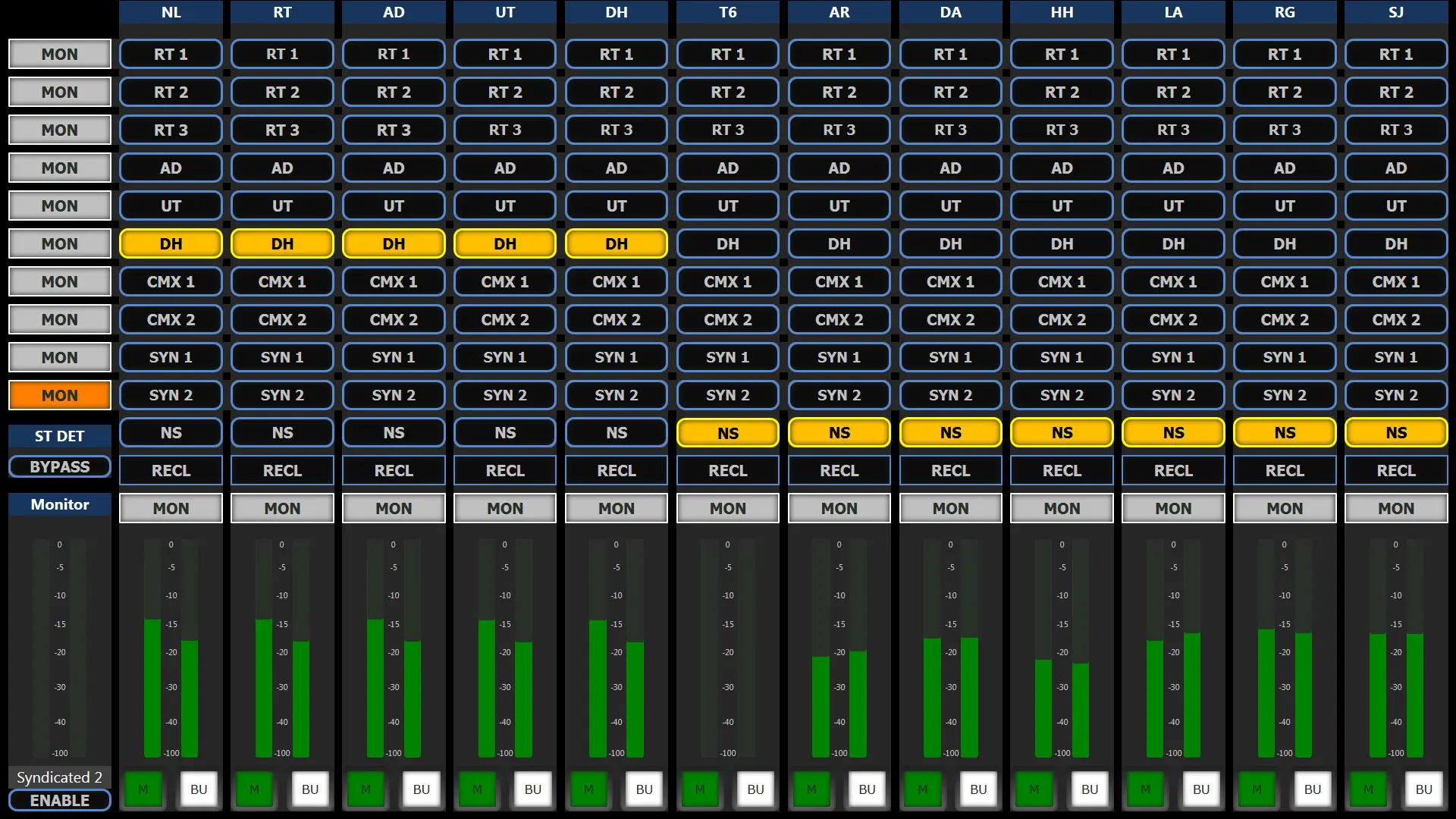1456x819 pixels.
Task: Click the T6 channel header
Action: [728, 12]
